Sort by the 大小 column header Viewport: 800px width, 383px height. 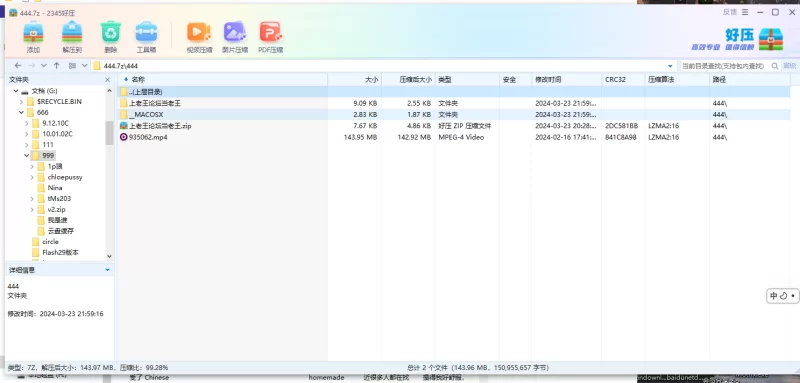click(x=354, y=80)
